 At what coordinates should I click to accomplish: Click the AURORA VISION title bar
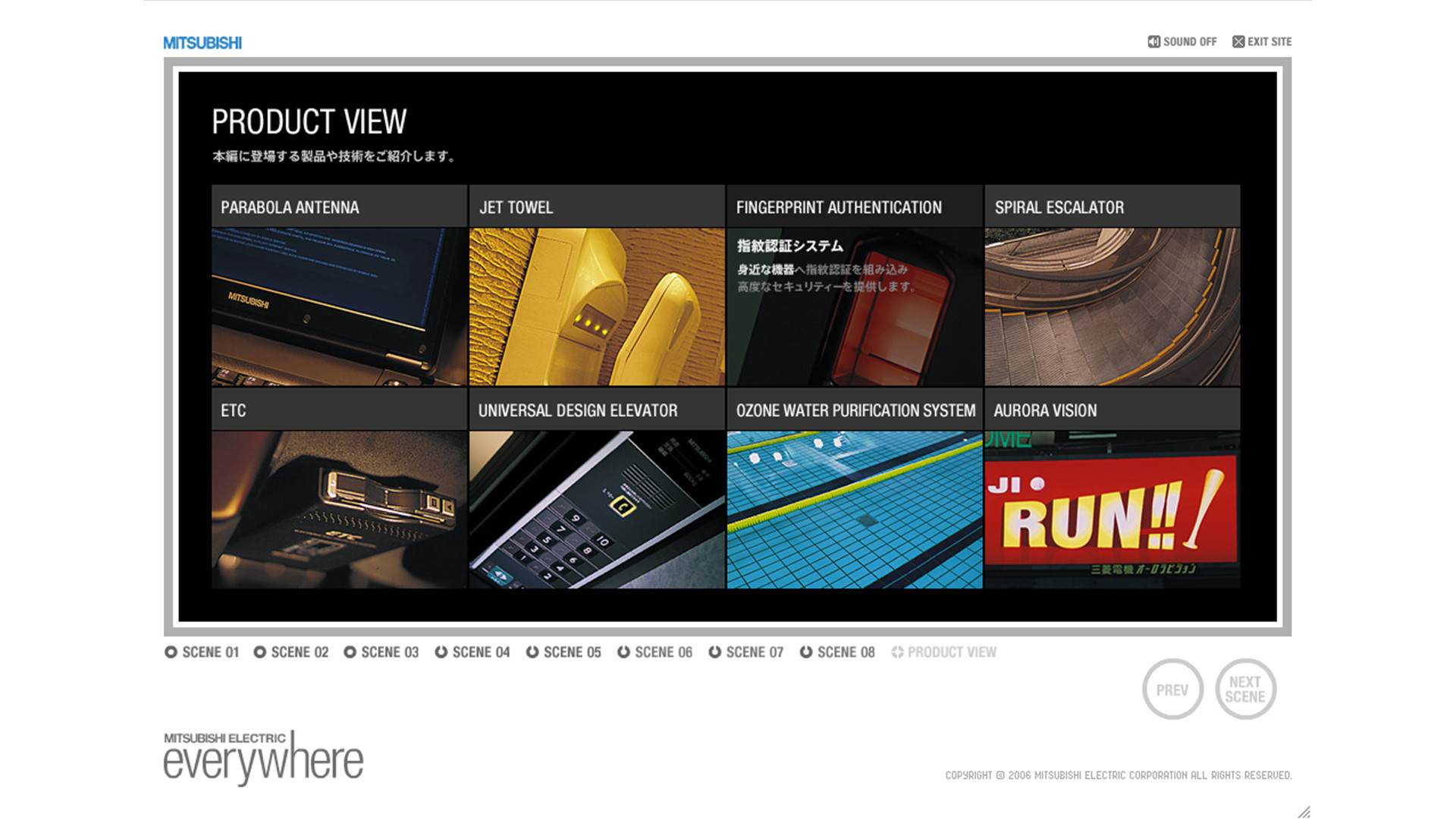coord(1112,409)
